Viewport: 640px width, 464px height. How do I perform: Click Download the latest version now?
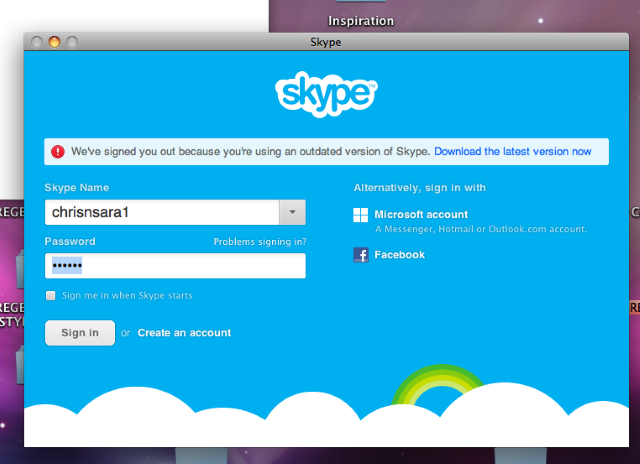(x=513, y=151)
